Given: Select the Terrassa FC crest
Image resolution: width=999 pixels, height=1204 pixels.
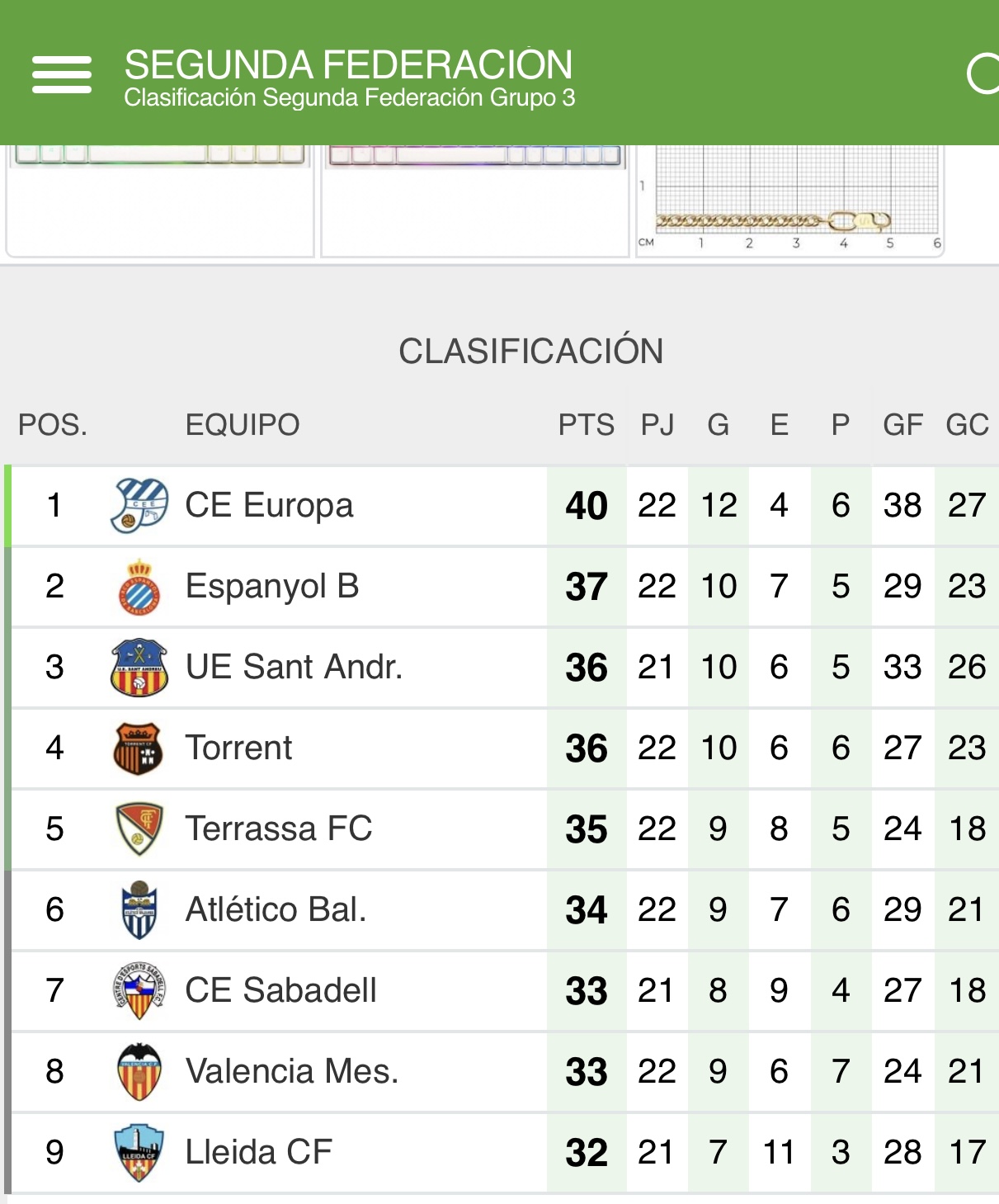Looking at the screenshot, I should 139,829.
